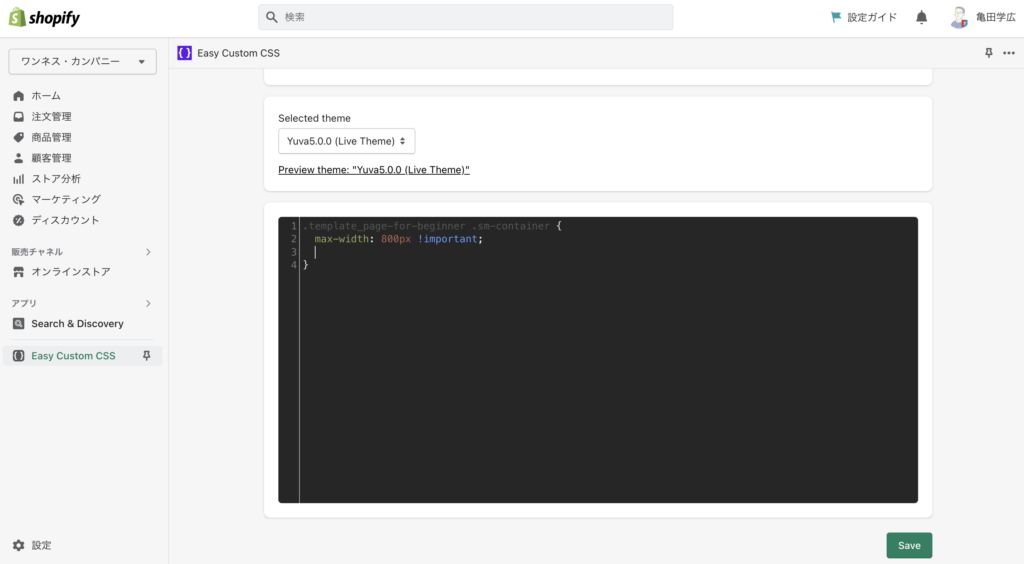Open 顧客管理 page

tap(51, 158)
